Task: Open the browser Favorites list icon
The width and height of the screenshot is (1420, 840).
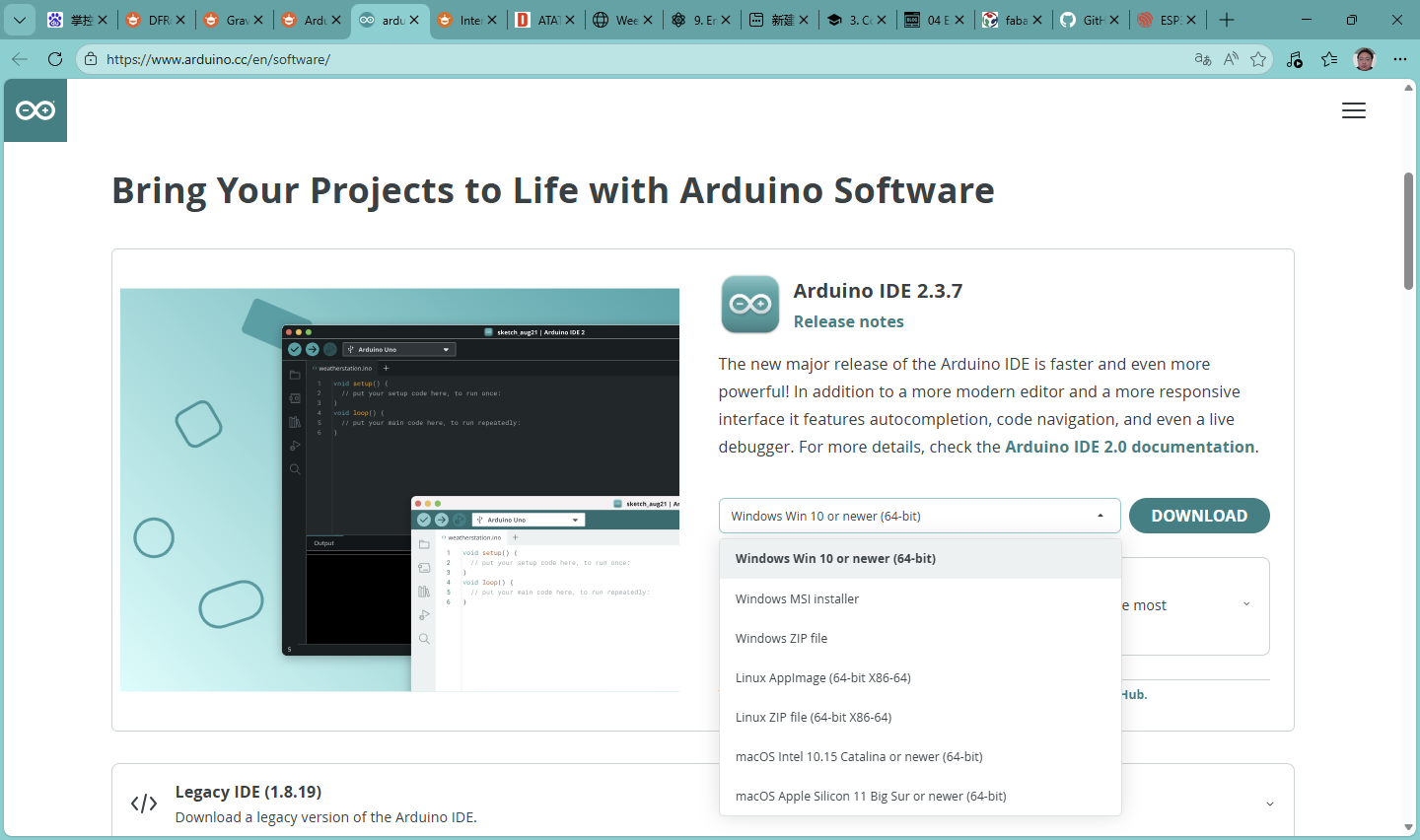Action: tap(1329, 59)
